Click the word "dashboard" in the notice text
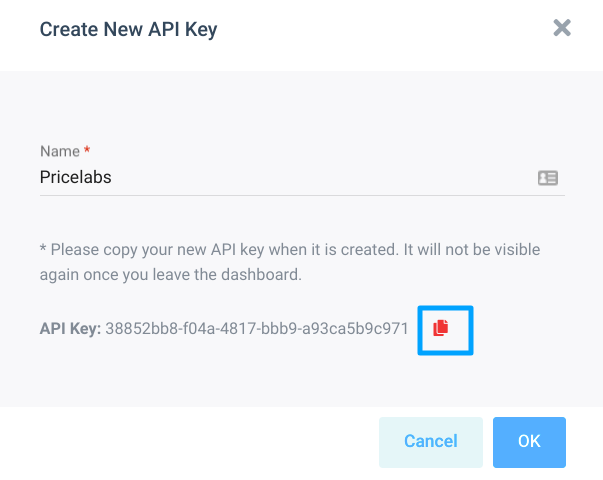 pyautogui.click(x=260, y=275)
